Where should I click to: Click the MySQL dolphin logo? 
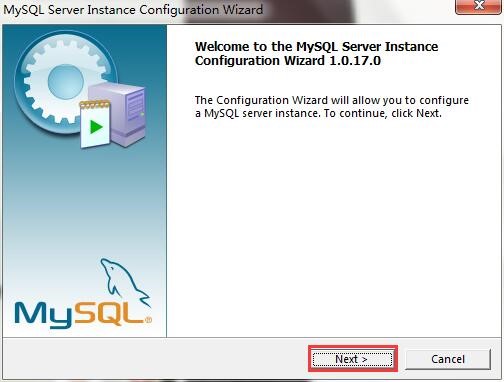click(83, 293)
